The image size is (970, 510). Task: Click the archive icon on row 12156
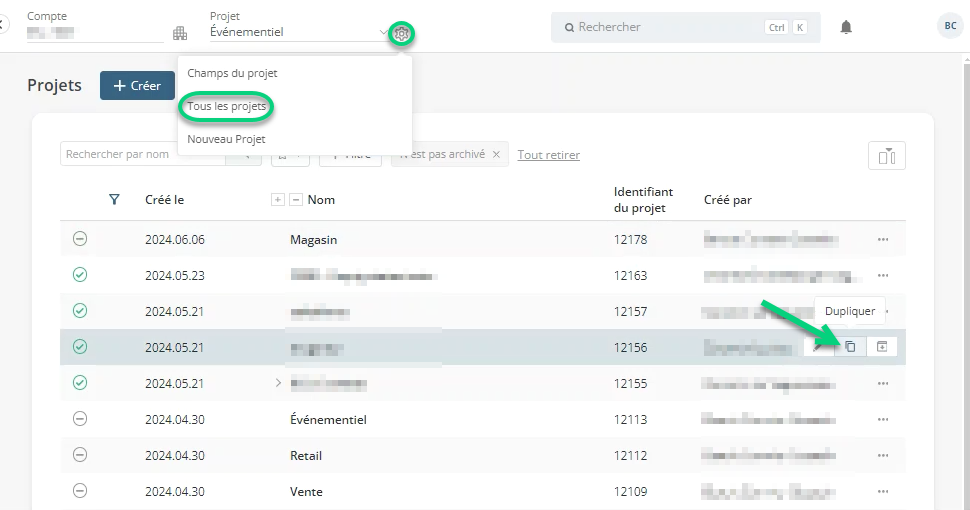click(x=882, y=347)
